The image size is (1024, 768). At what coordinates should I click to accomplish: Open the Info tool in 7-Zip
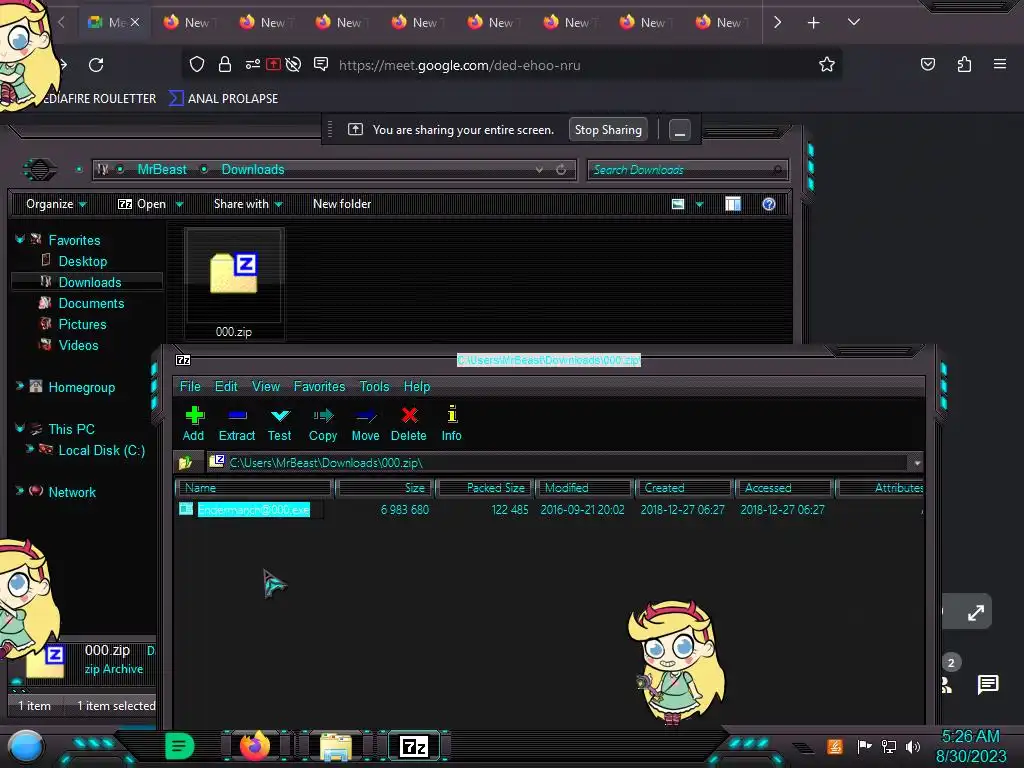(x=451, y=424)
